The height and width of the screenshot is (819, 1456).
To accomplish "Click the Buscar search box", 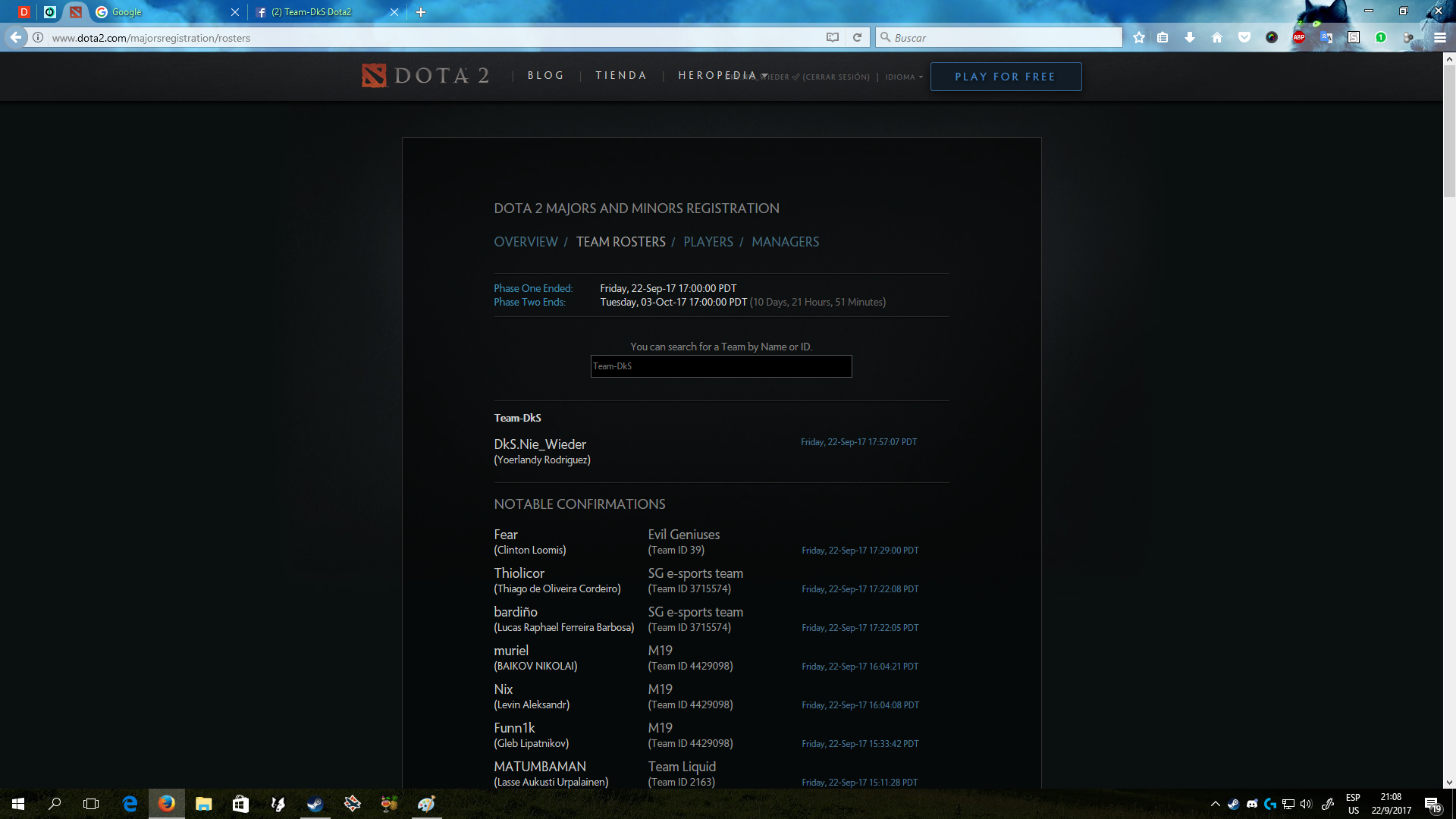I will tap(999, 38).
